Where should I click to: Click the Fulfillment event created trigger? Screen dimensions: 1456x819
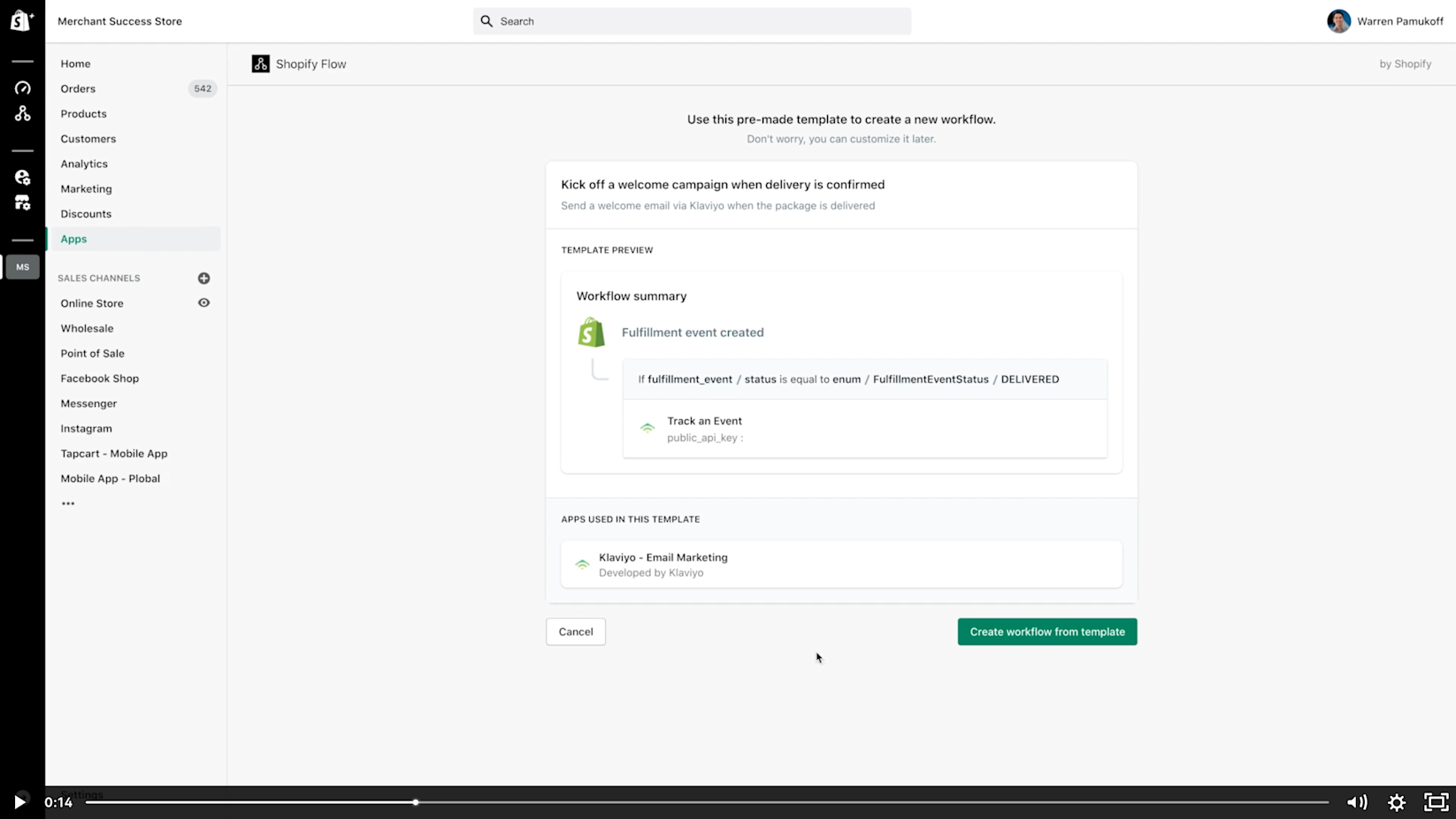pos(693,333)
